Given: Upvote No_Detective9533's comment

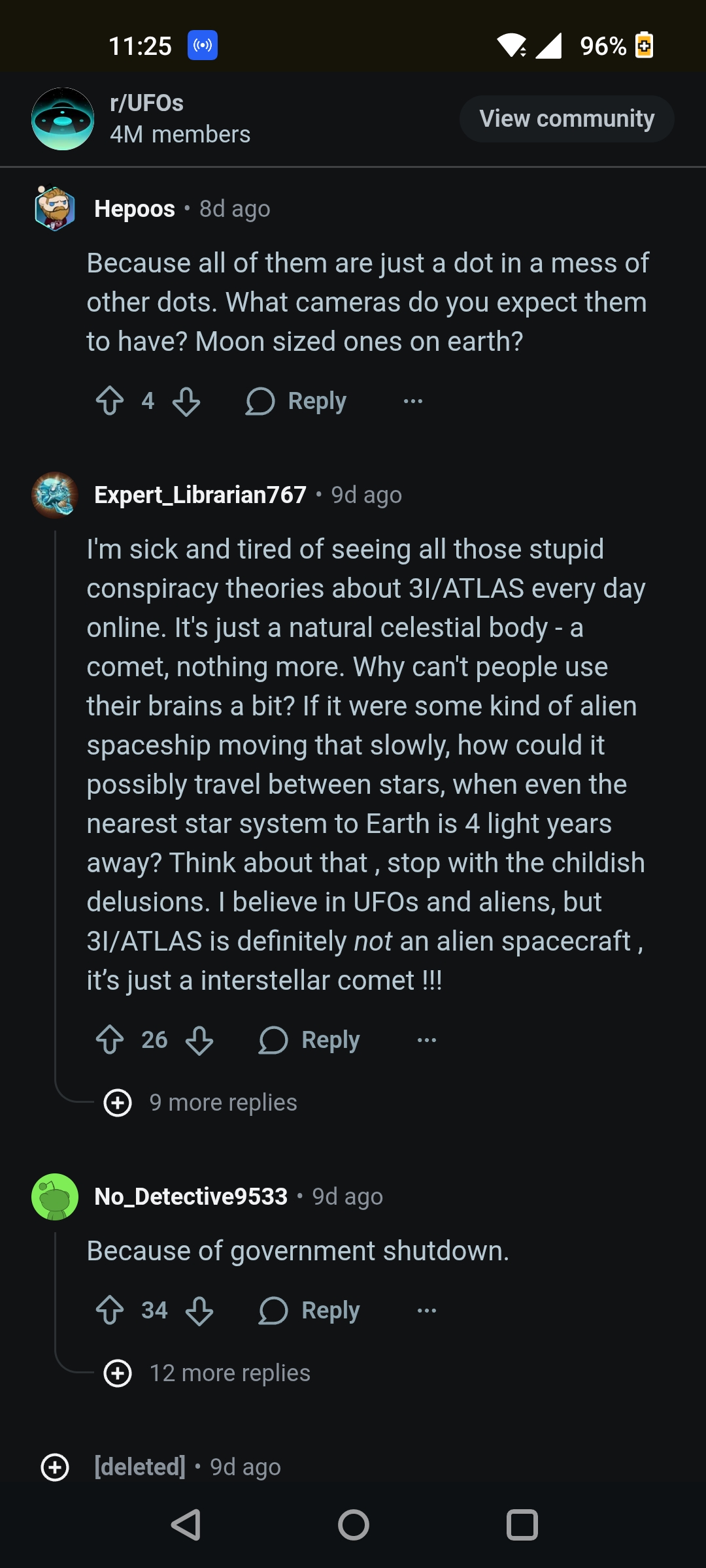Looking at the screenshot, I should click(110, 1311).
